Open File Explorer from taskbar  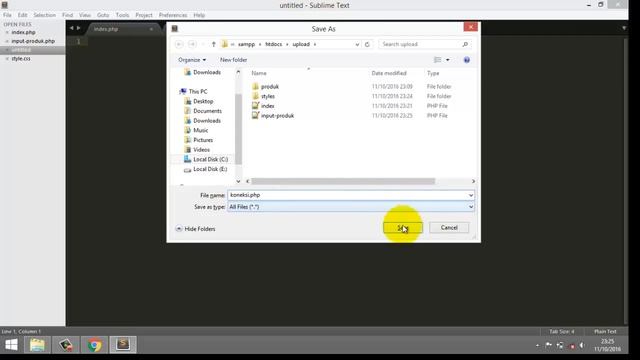click(37, 345)
